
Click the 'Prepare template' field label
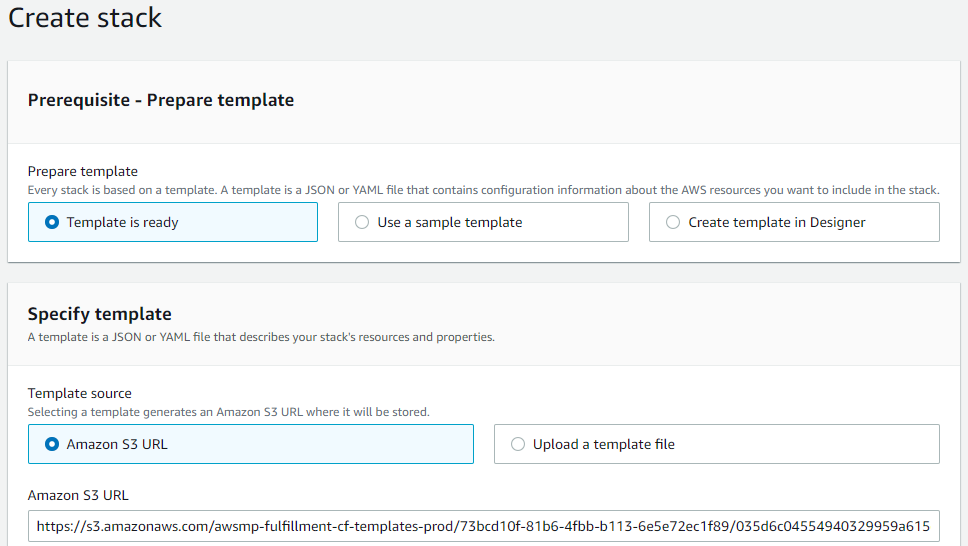[x=83, y=171]
